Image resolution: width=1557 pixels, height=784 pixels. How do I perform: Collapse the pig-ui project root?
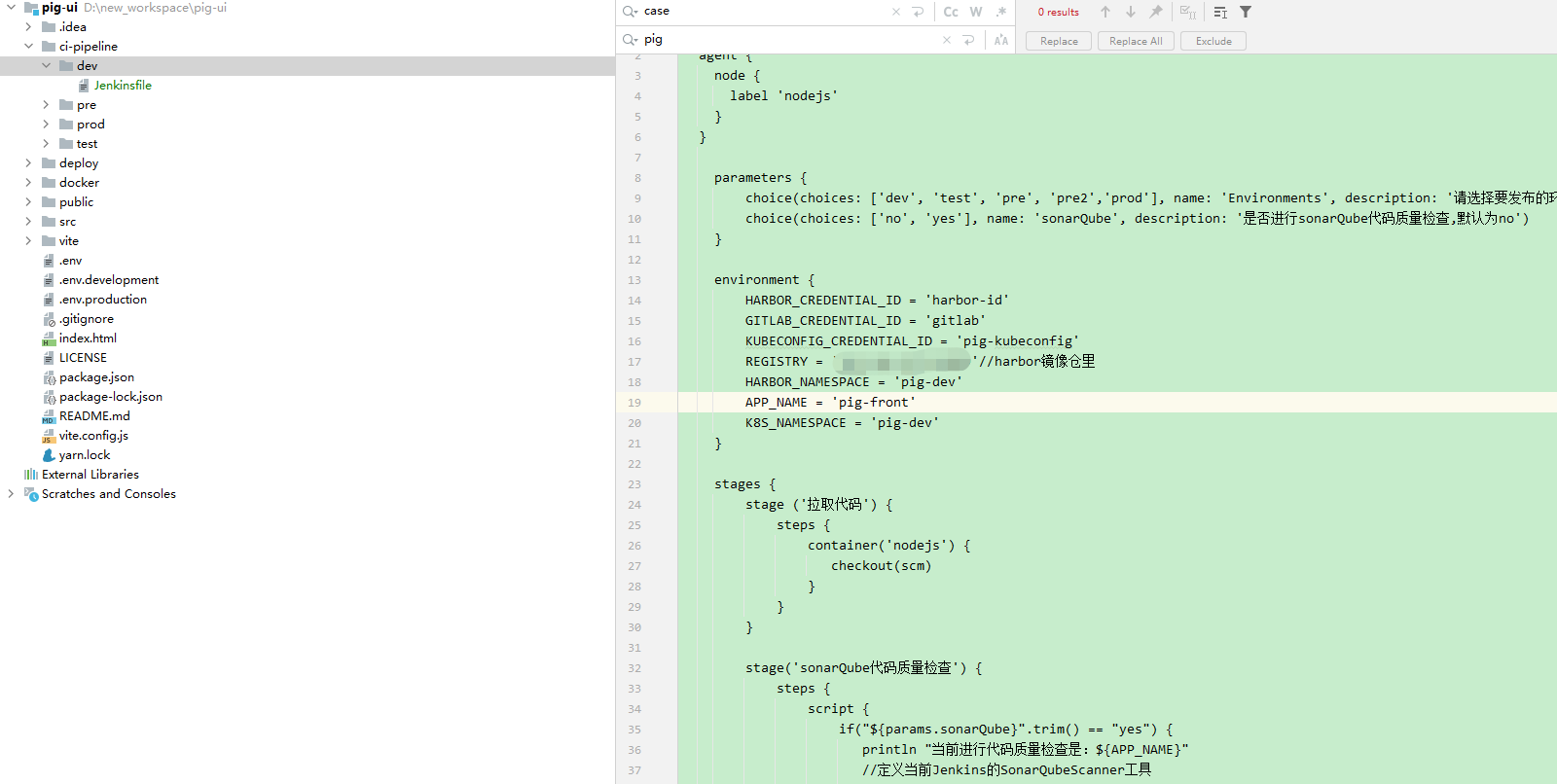[x=11, y=8]
